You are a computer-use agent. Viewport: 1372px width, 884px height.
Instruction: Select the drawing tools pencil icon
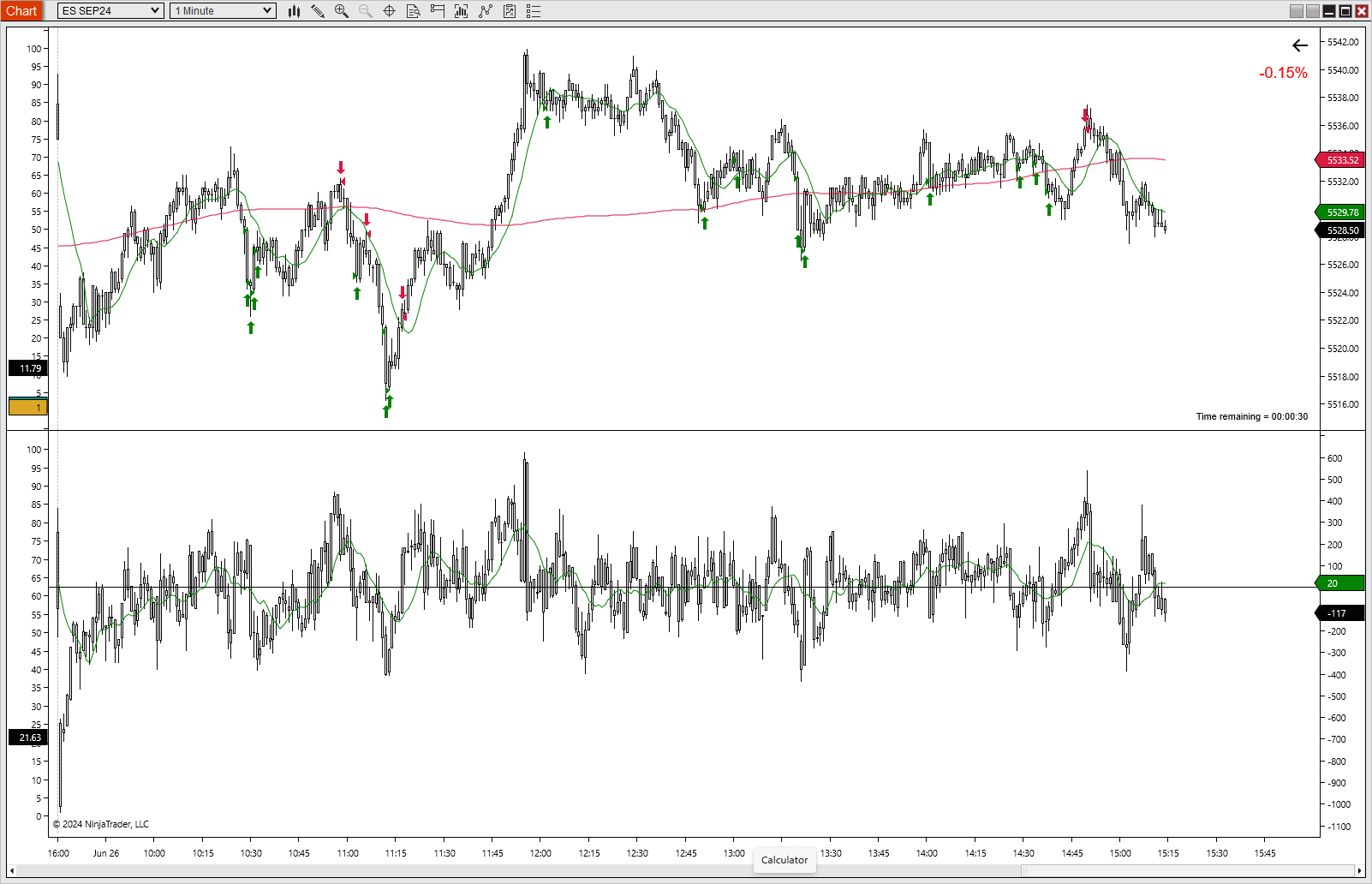(318, 11)
